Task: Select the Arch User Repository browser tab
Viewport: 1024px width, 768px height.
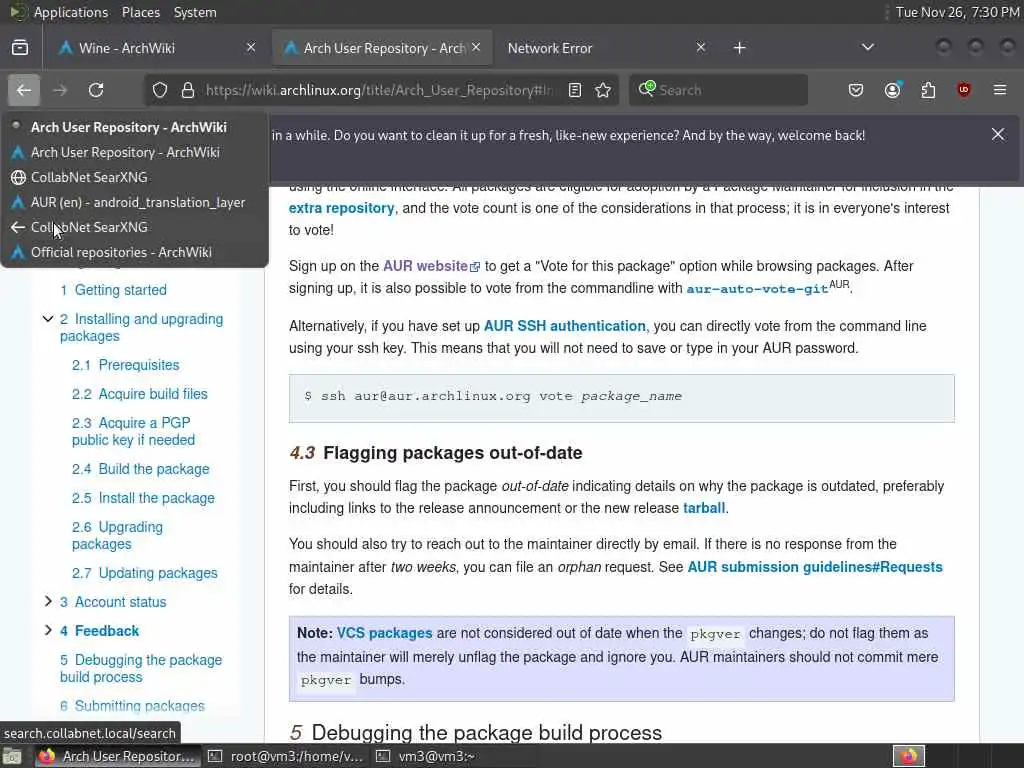Action: point(382,48)
